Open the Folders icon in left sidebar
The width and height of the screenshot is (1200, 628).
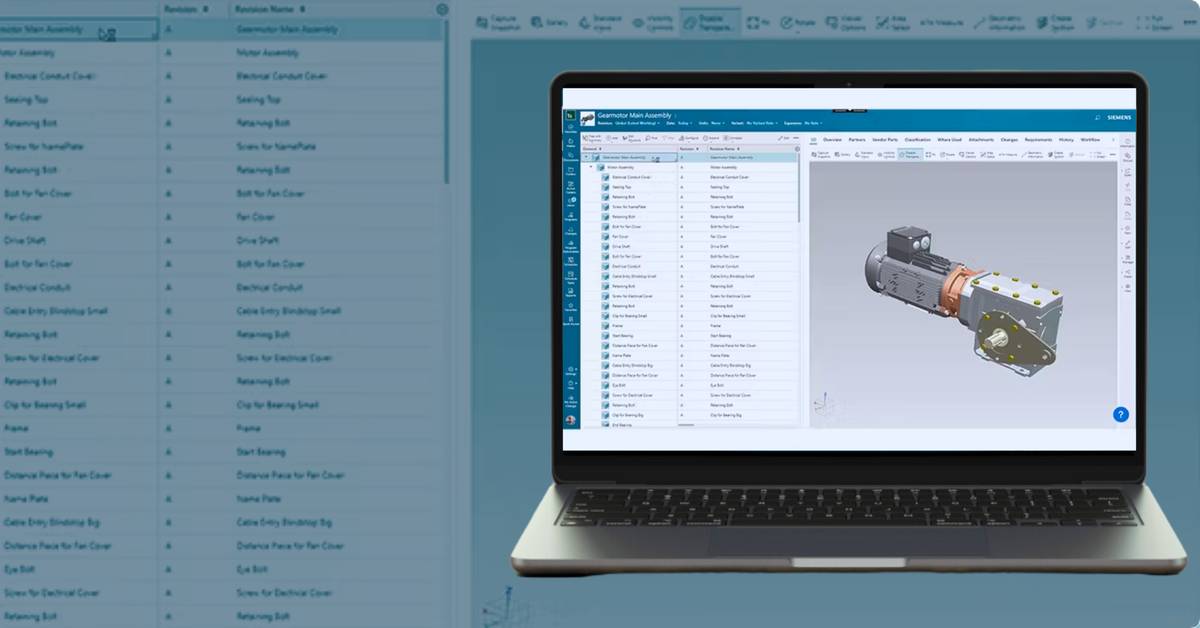[x=570, y=169]
